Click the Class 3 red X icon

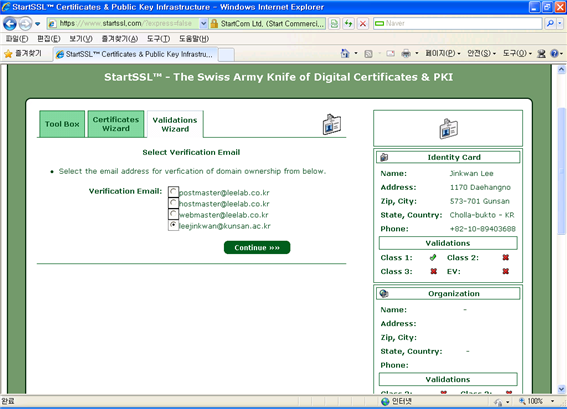[x=434, y=271]
